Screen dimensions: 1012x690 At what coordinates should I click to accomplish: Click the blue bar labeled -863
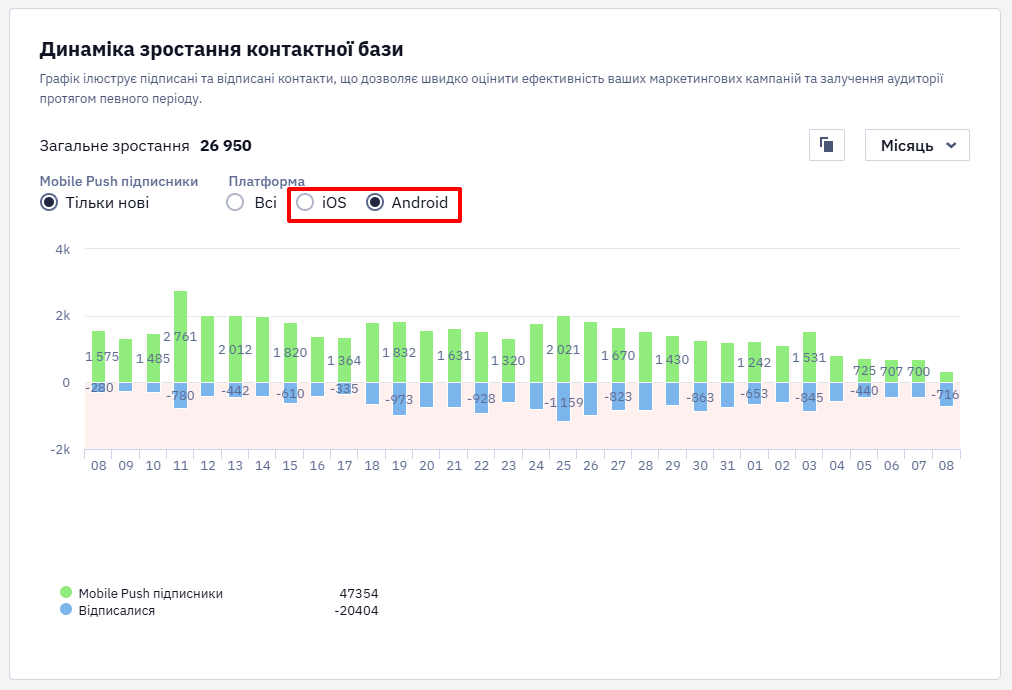point(700,397)
